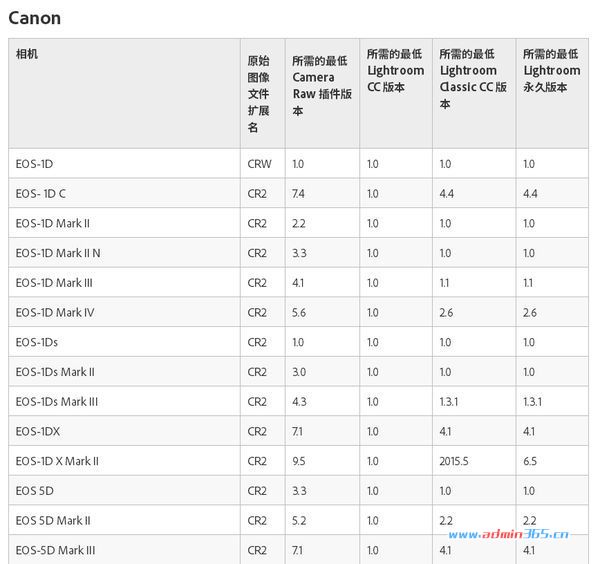Select the EOS-1D camera row name
The height and width of the screenshot is (564, 600).
pyautogui.click(x=34, y=164)
